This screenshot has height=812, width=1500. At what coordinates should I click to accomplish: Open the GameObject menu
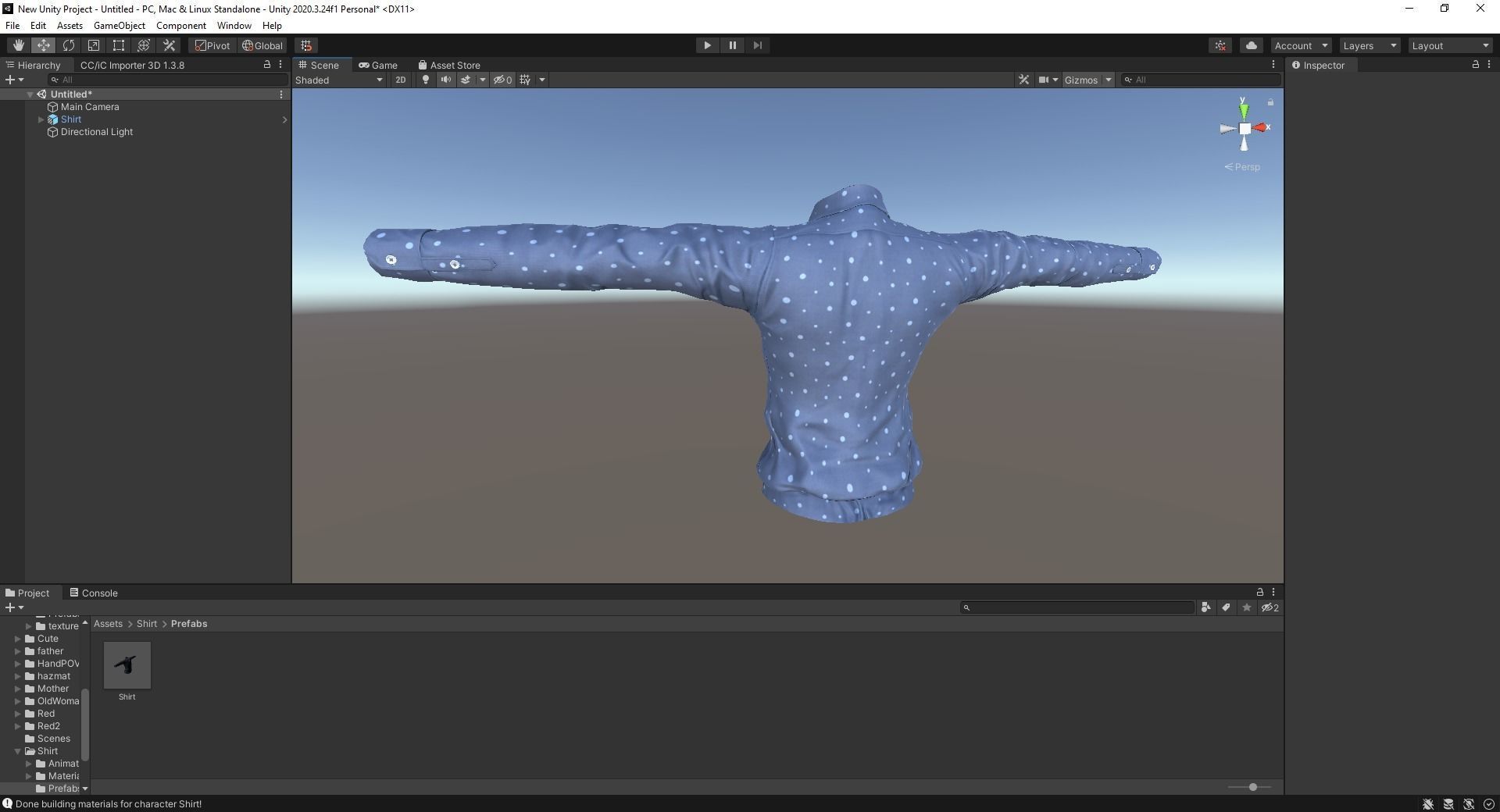tap(120, 26)
